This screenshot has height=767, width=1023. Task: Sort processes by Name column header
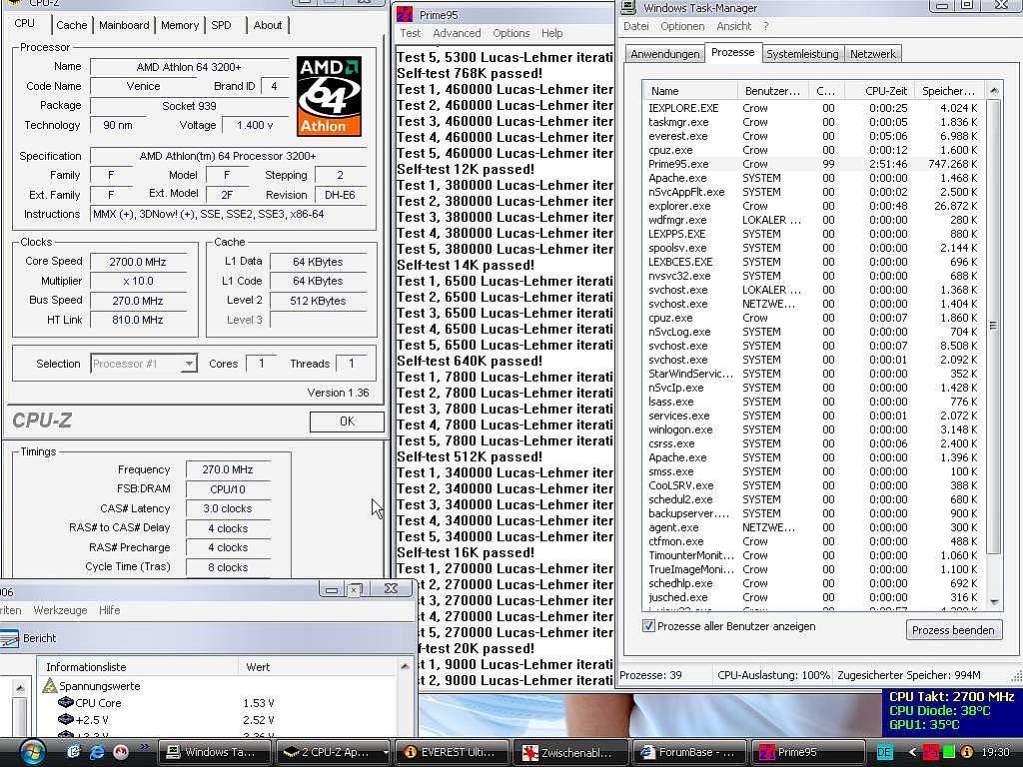[690, 91]
